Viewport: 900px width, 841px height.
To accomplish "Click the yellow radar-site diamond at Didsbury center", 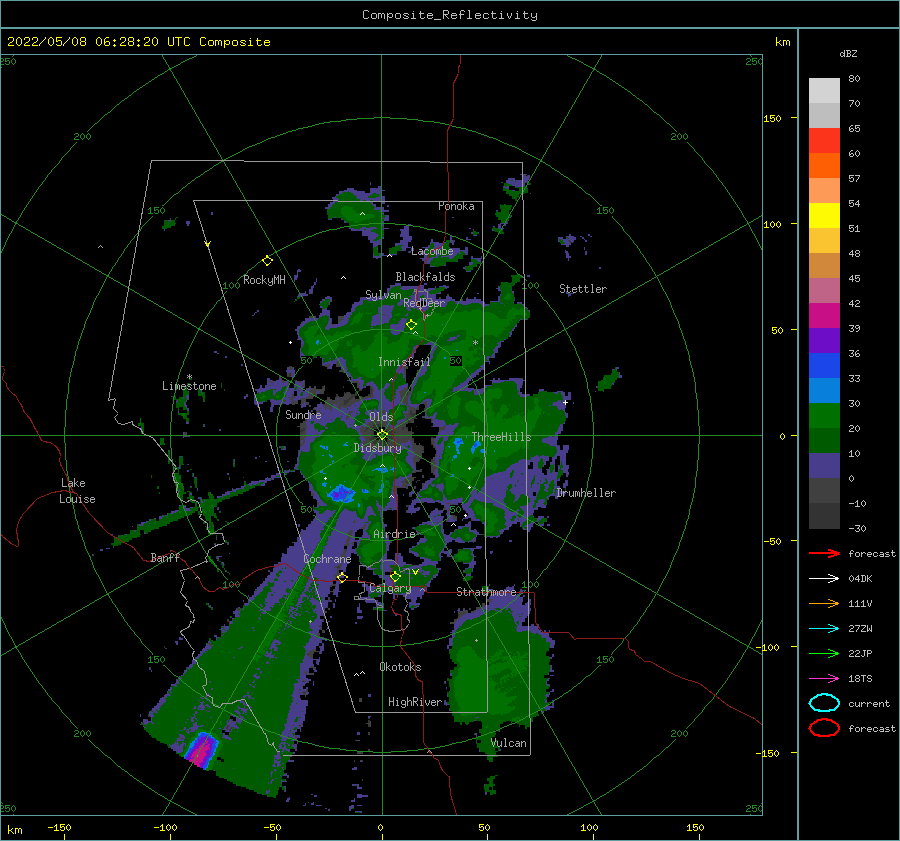I will 382,435.
